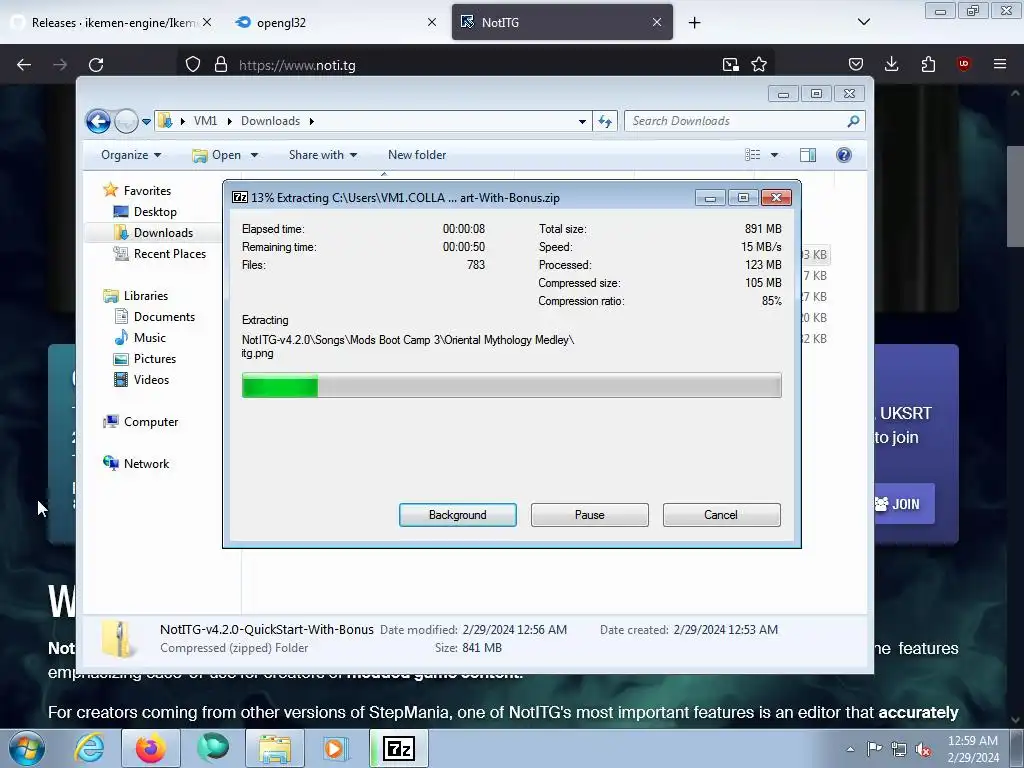The image size is (1024, 768).
Task: Open Explorer recent locations dropdown arrow
Action: coord(146,121)
